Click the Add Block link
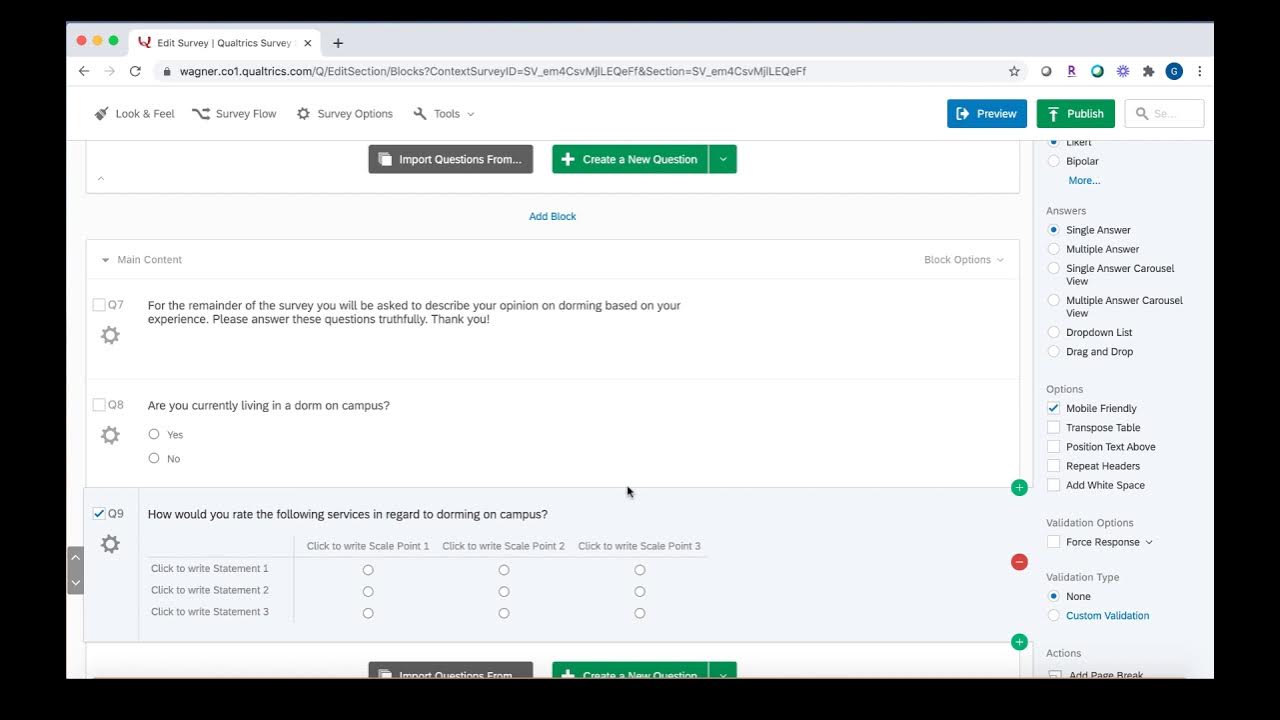 [552, 216]
